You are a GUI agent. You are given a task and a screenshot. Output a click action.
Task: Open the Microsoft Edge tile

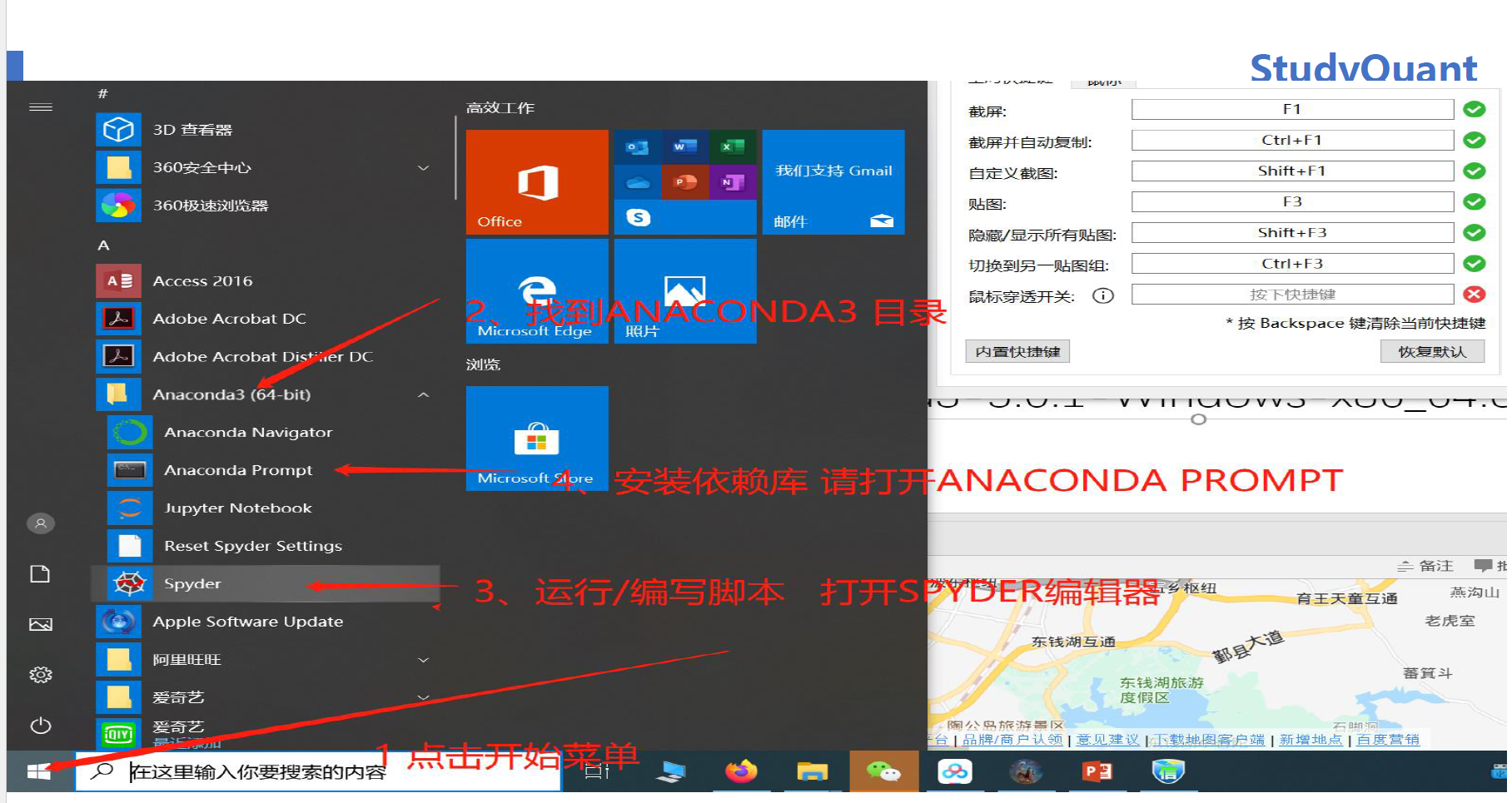point(537,291)
